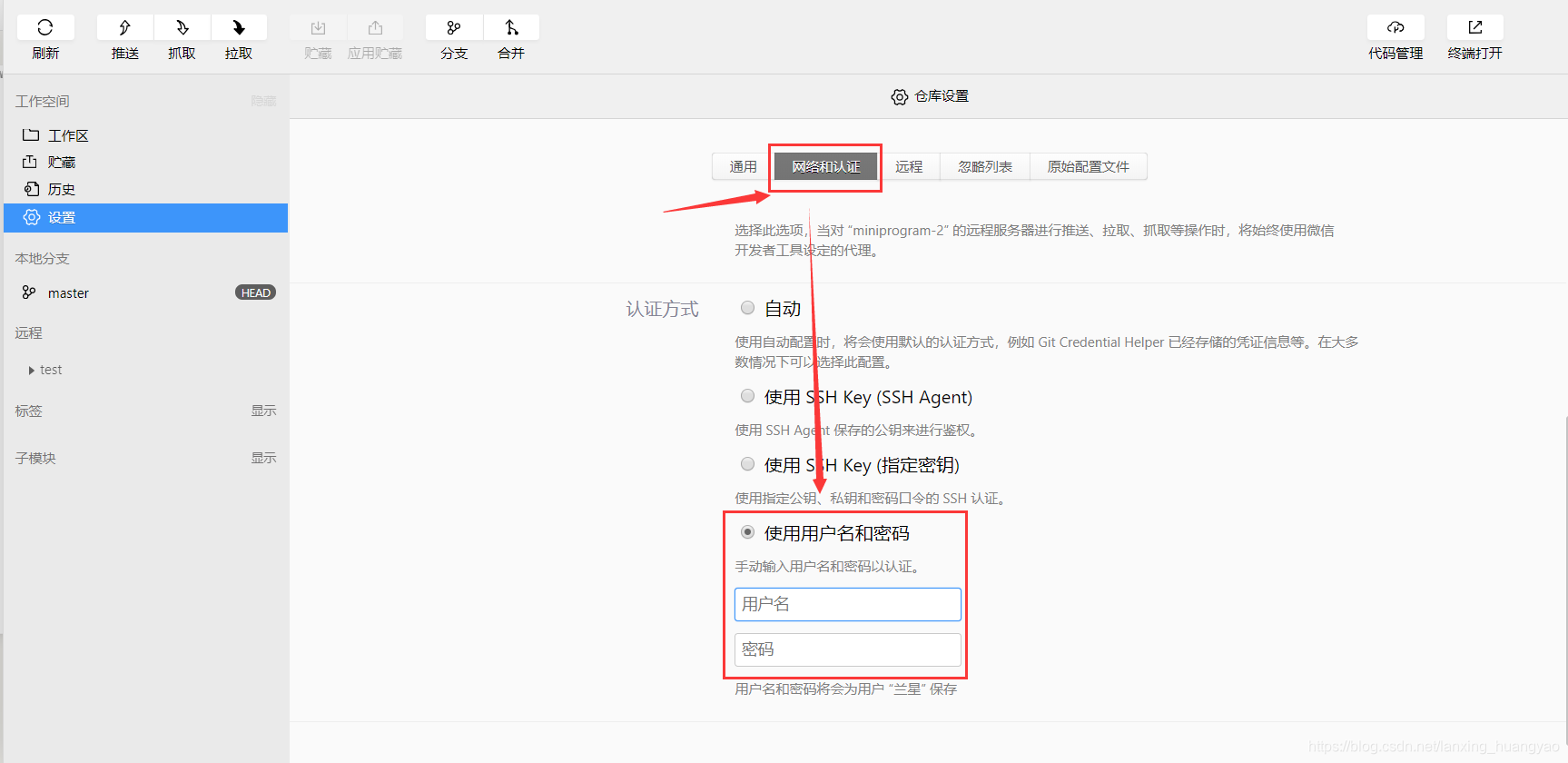
Task: Click the Push (推送) icon
Action: tap(125, 28)
